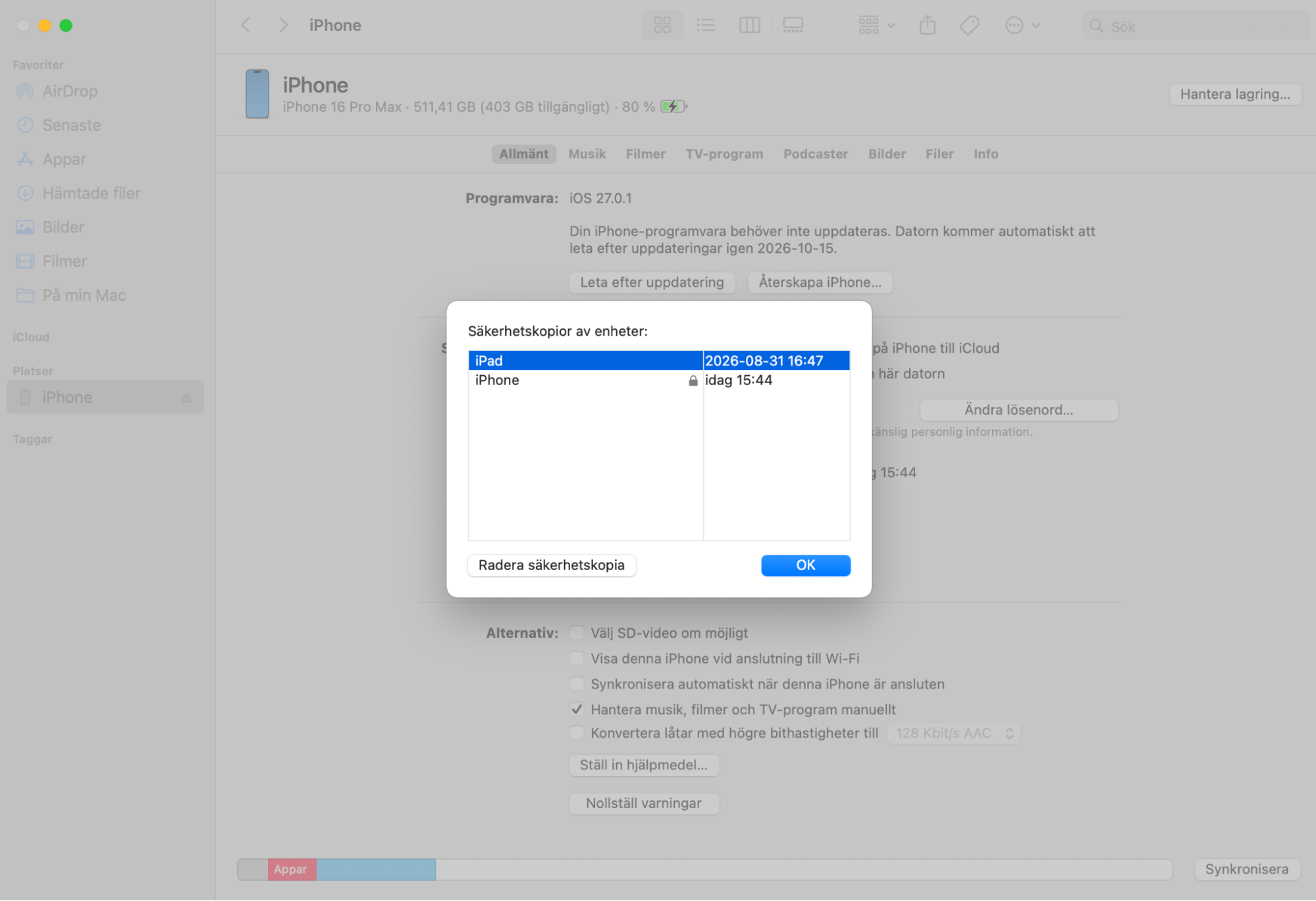1316x901 pixels.
Task: Open the group-by options dropdown
Action: coord(876,26)
